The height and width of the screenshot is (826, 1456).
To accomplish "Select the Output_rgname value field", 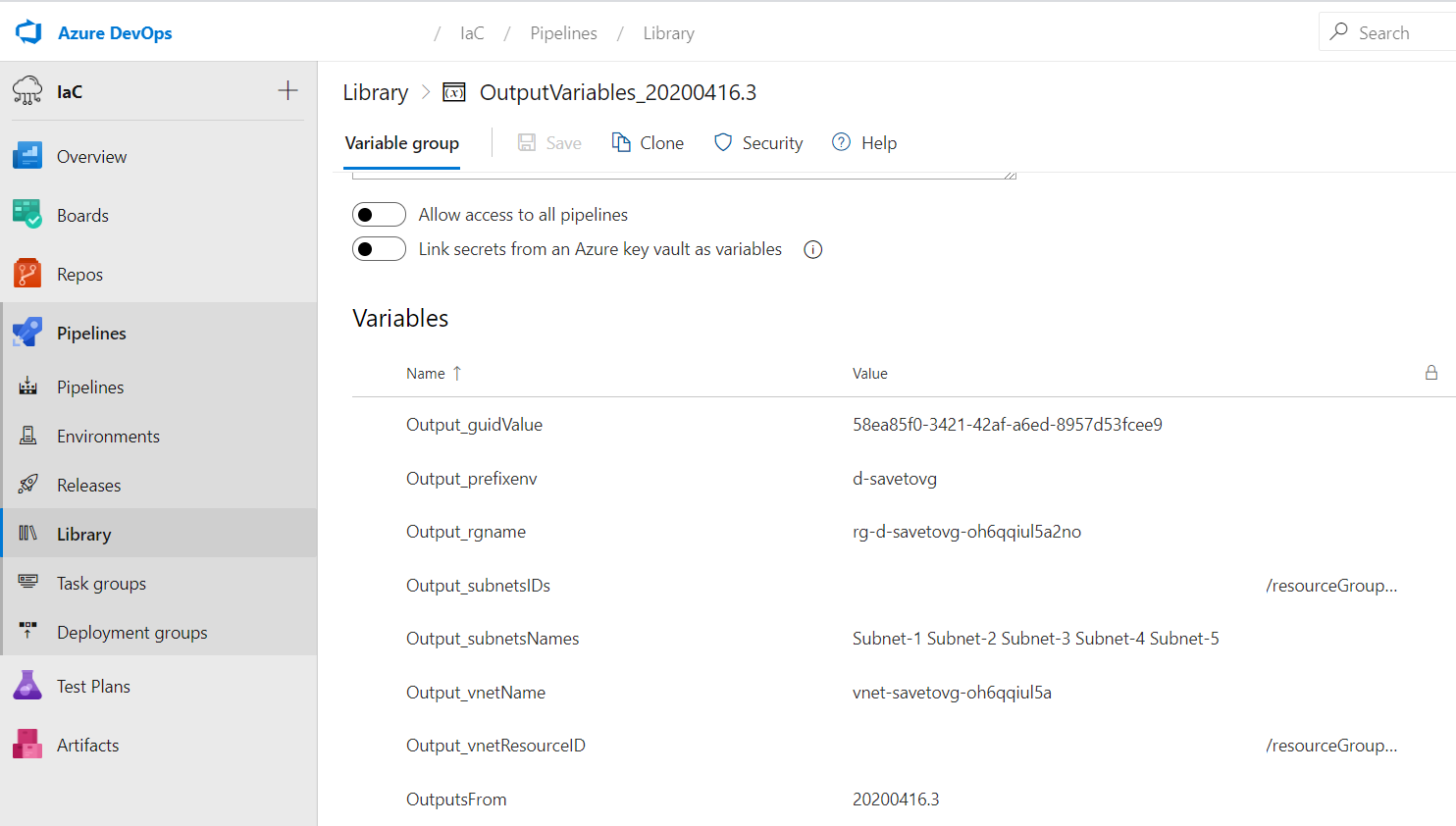I will pos(966,532).
